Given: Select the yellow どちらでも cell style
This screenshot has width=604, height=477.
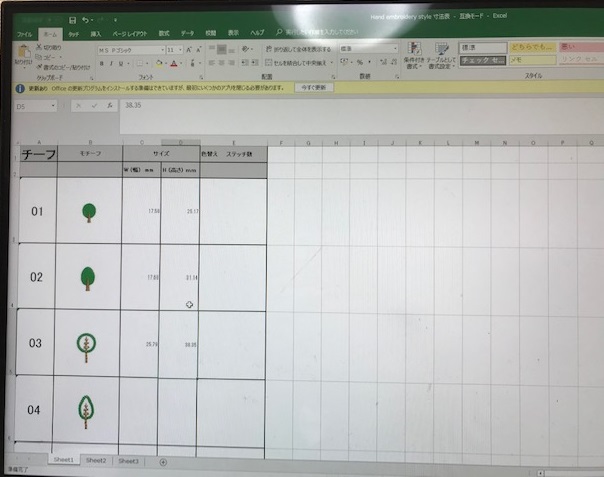Looking at the screenshot, I should [x=533, y=47].
